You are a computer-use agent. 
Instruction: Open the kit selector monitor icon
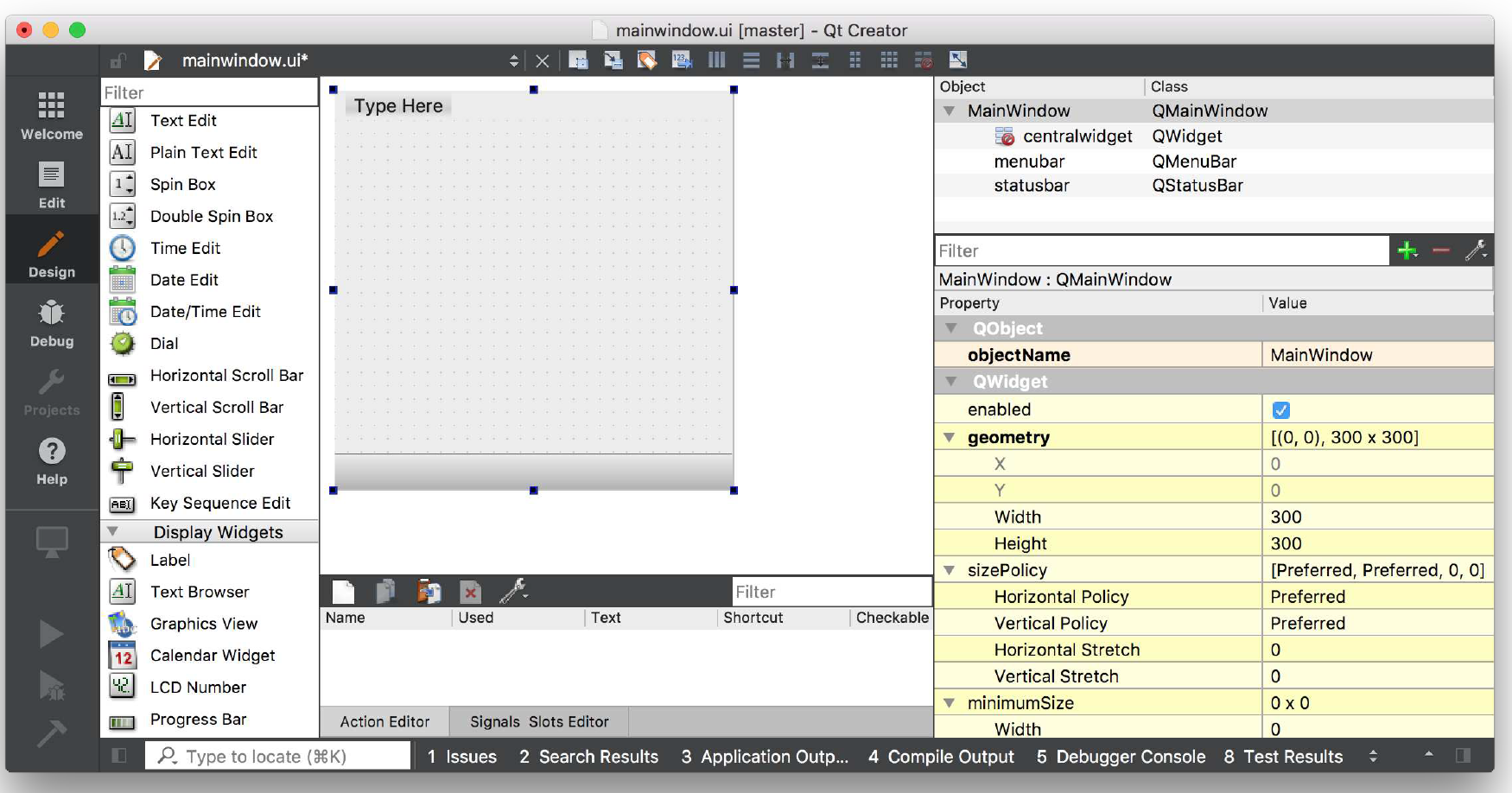(52, 542)
